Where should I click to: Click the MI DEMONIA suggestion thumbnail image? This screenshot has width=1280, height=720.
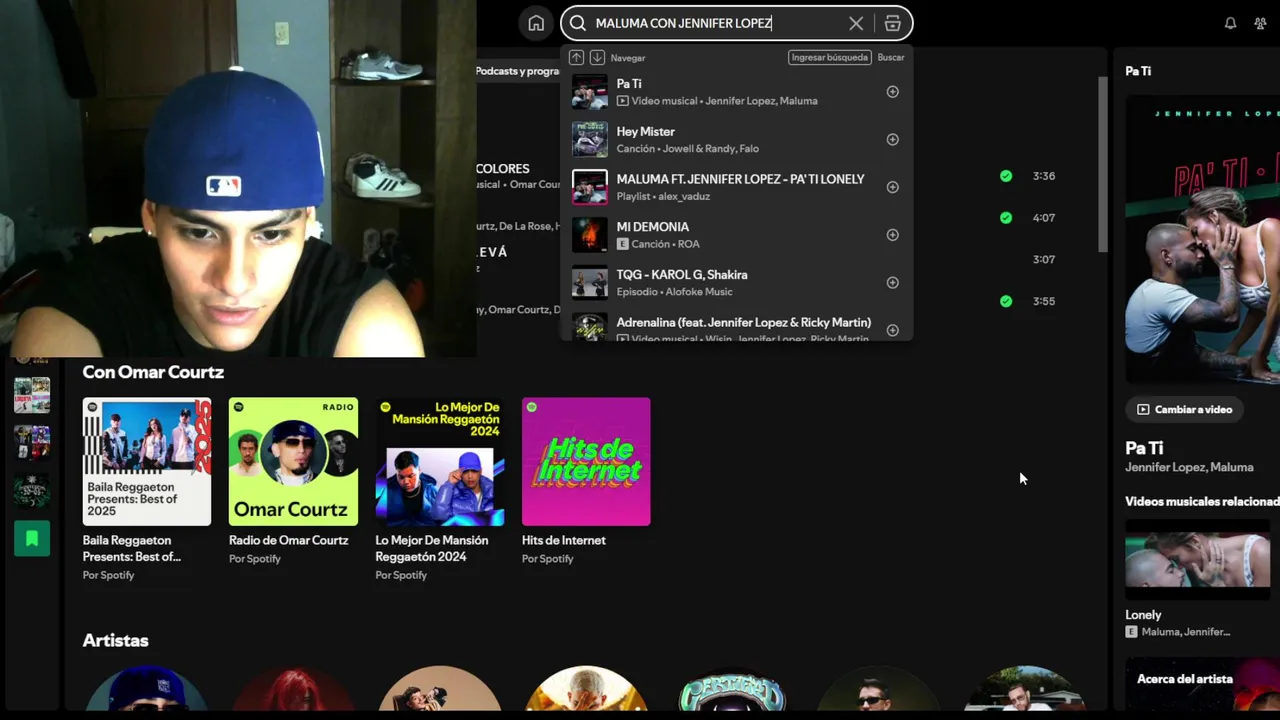(590, 235)
